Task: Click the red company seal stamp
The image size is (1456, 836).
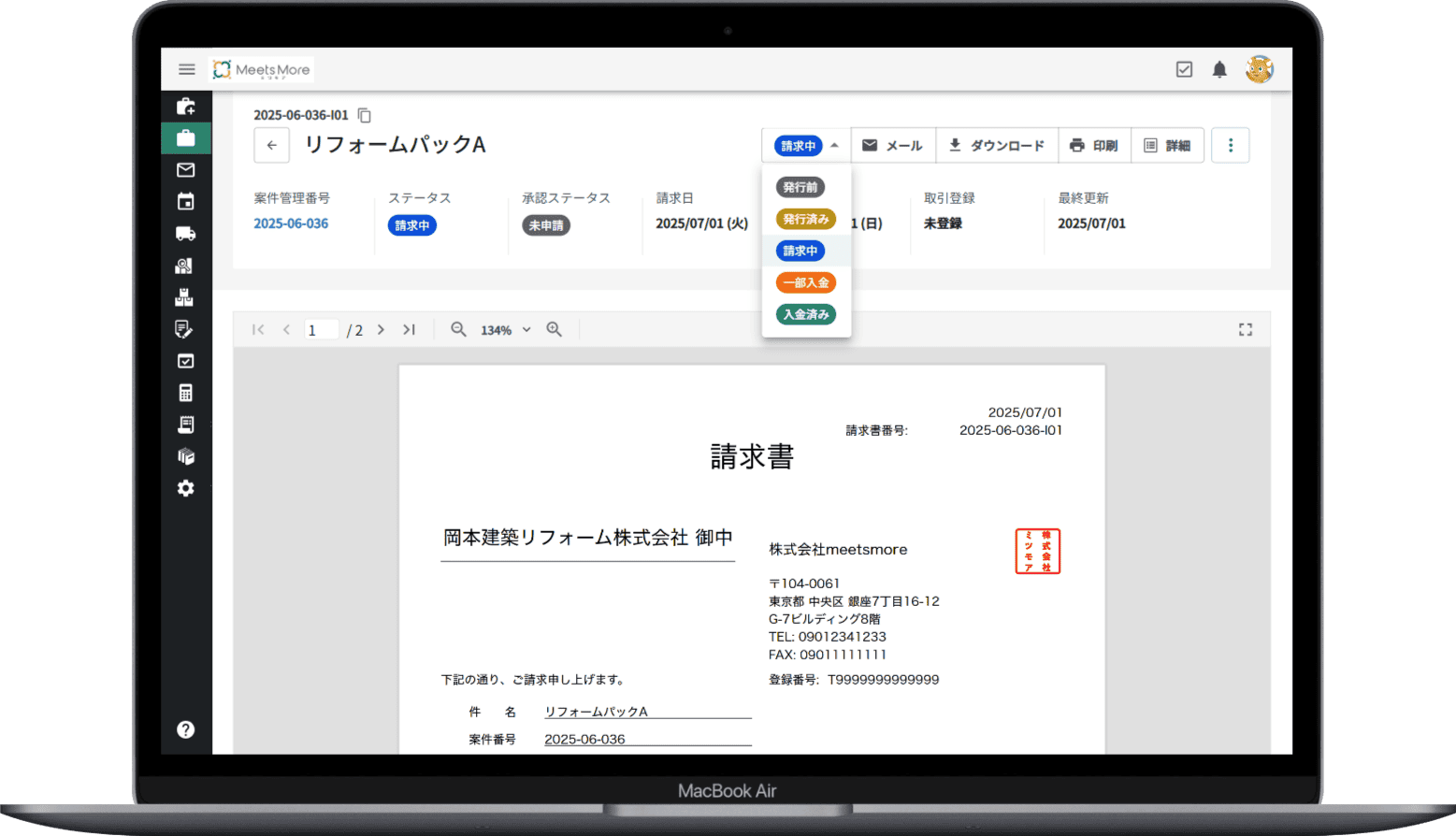Action: click(1038, 551)
